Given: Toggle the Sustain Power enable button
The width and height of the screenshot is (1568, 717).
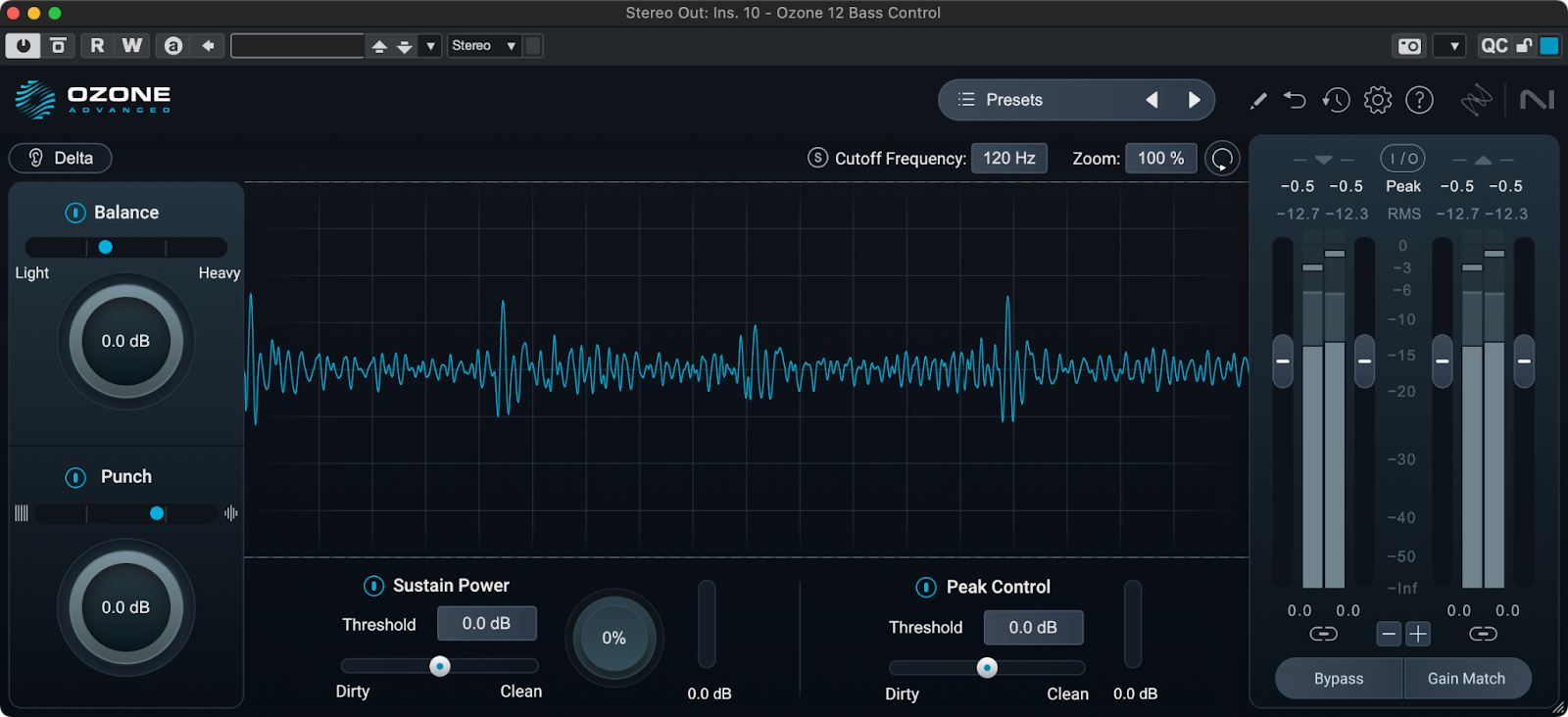Looking at the screenshot, I should pyautogui.click(x=373, y=586).
